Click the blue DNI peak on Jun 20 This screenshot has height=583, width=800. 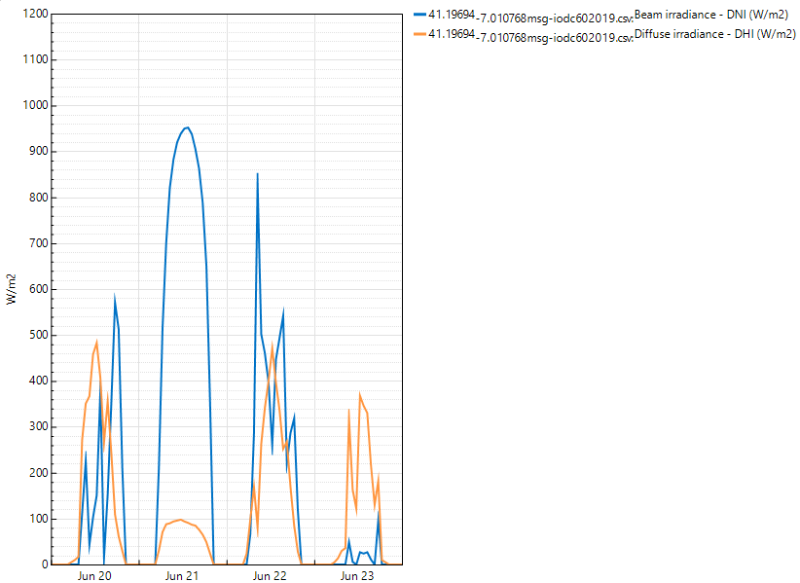115,298
